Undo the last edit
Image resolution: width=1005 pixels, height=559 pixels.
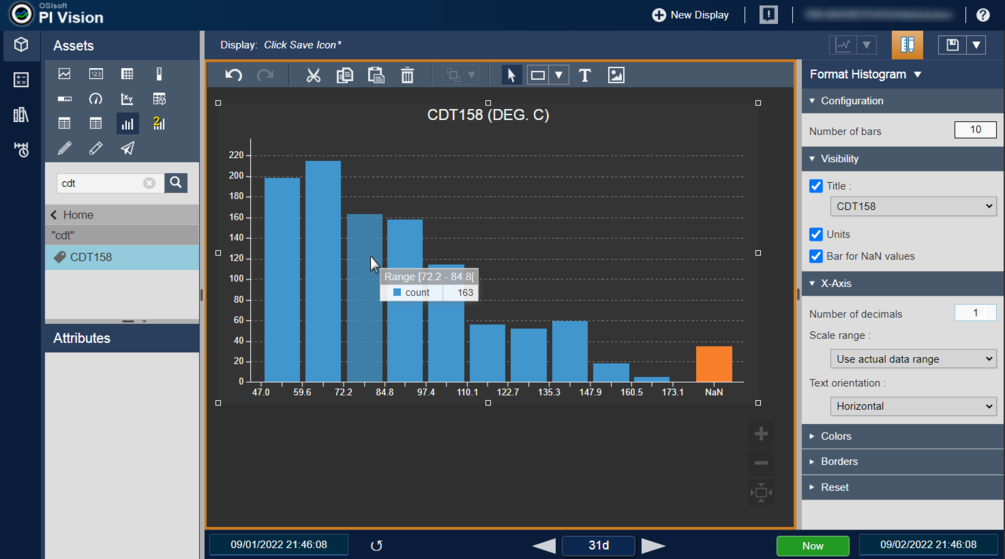click(x=234, y=75)
